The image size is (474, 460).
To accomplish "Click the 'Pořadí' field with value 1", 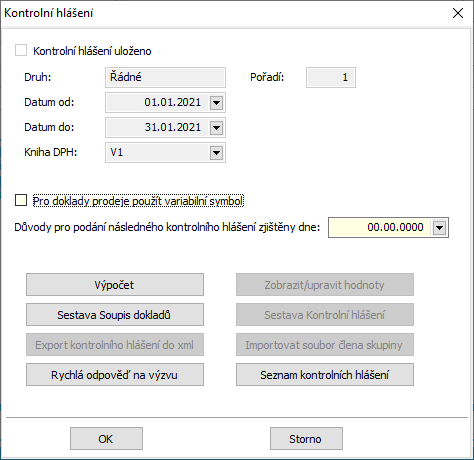I will 331,77.
